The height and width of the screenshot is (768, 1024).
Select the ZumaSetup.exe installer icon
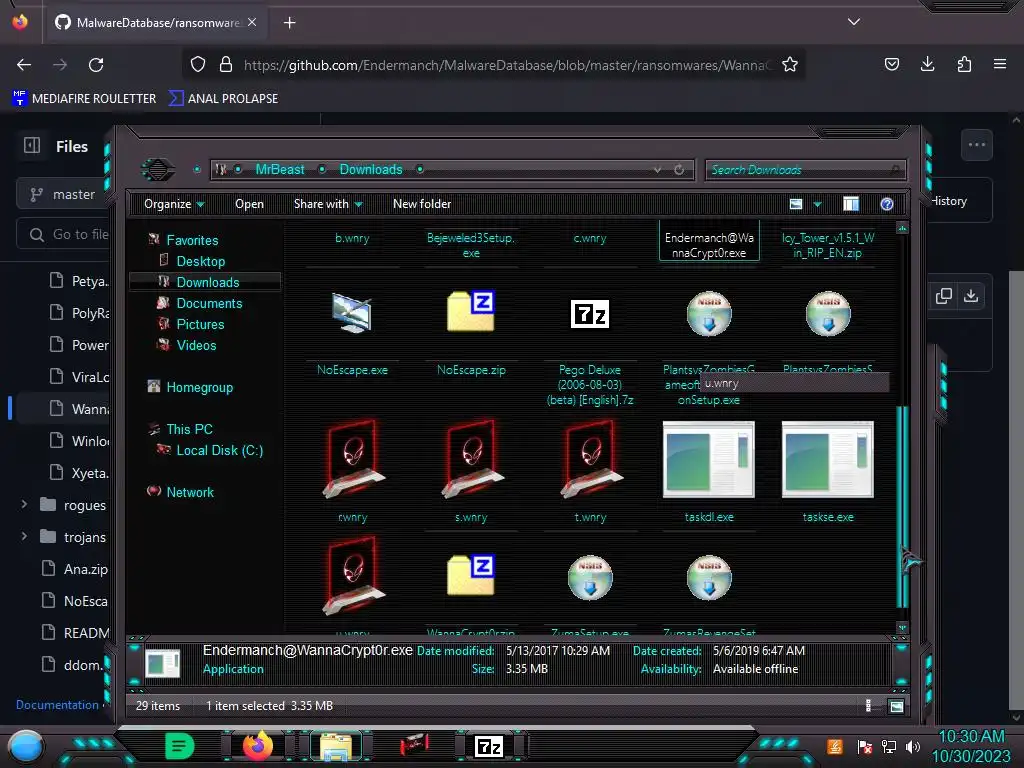click(590, 577)
